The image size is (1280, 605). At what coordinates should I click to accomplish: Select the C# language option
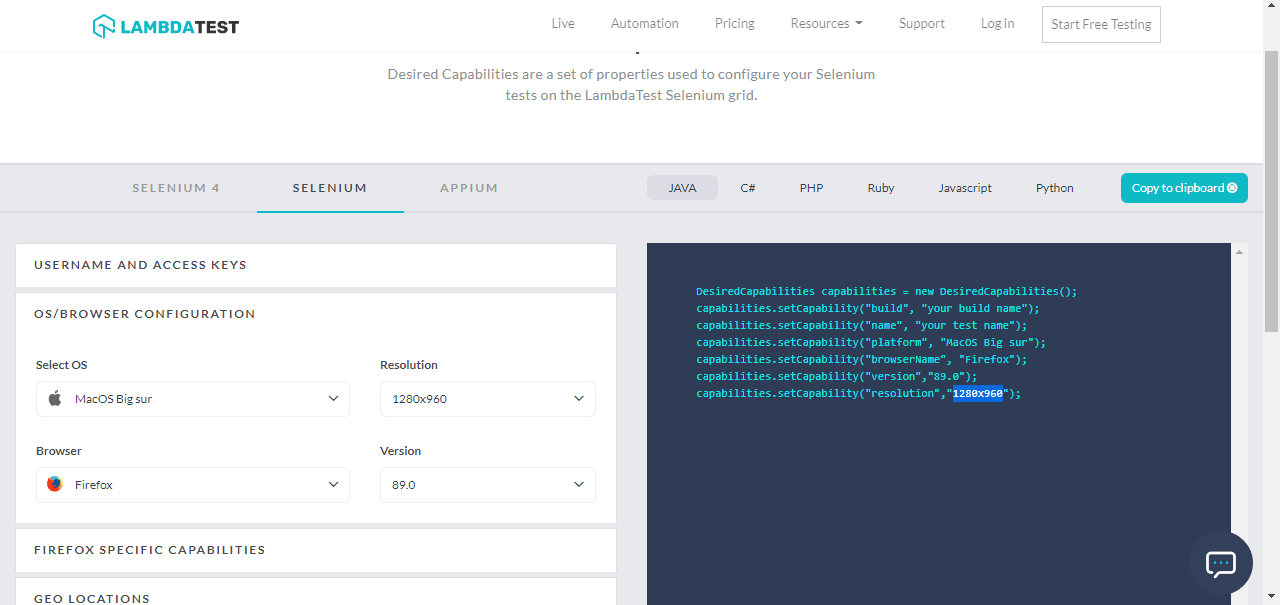pos(748,188)
